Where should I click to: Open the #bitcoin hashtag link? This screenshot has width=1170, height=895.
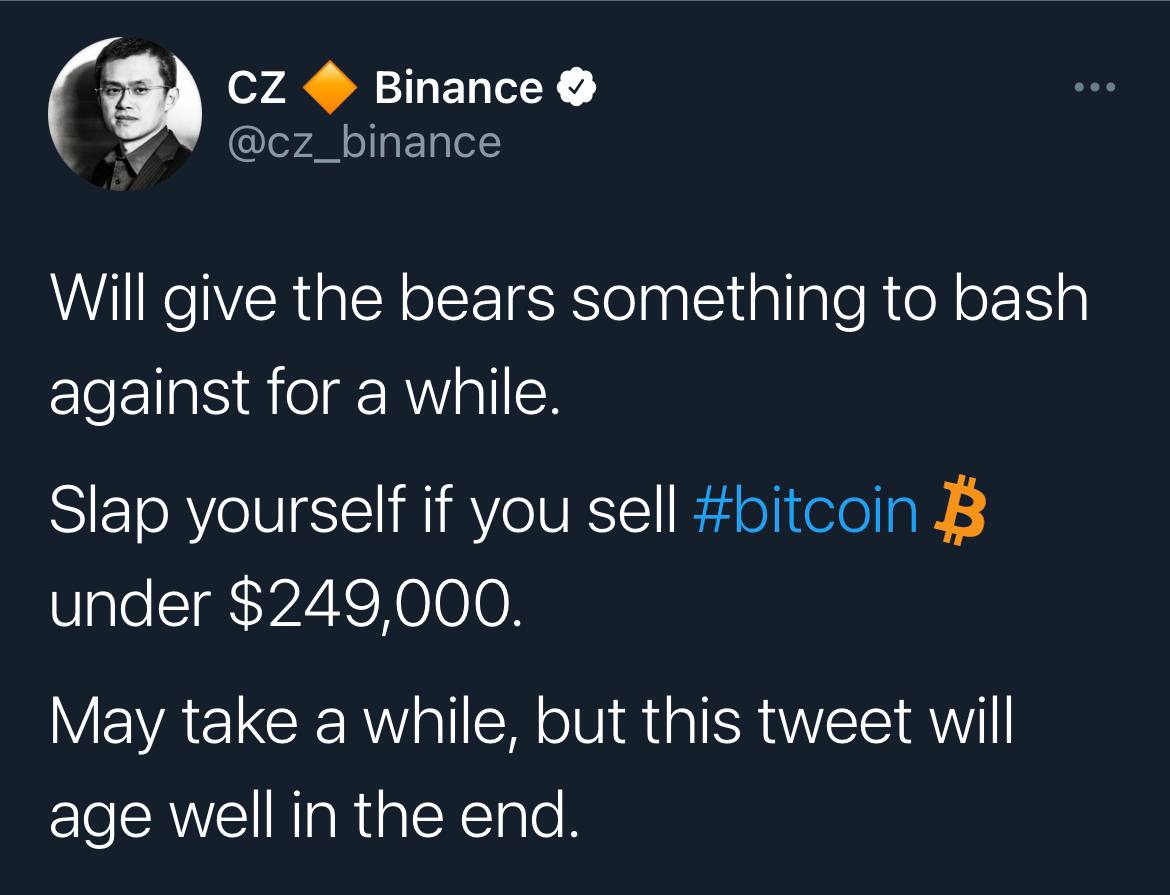click(804, 510)
